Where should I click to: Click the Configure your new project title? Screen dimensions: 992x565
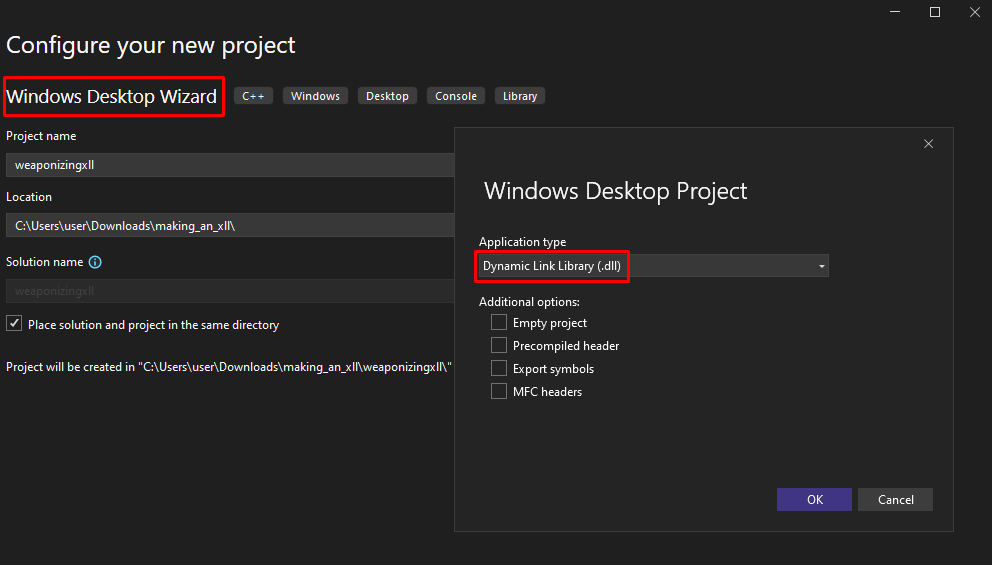pyautogui.click(x=151, y=46)
